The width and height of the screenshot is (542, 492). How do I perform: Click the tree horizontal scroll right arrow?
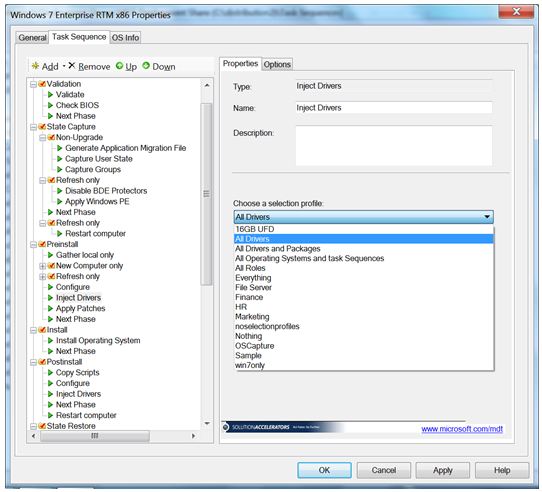pyautogui.click(x=194, y=436)
